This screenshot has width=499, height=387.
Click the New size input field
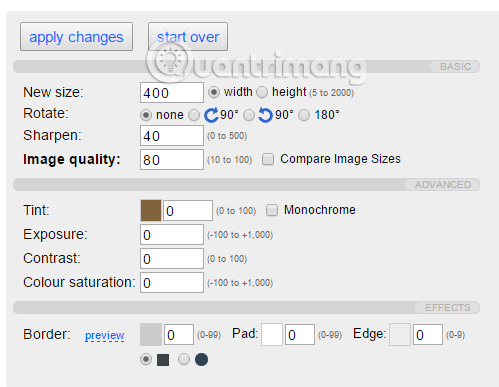[172, 92]
